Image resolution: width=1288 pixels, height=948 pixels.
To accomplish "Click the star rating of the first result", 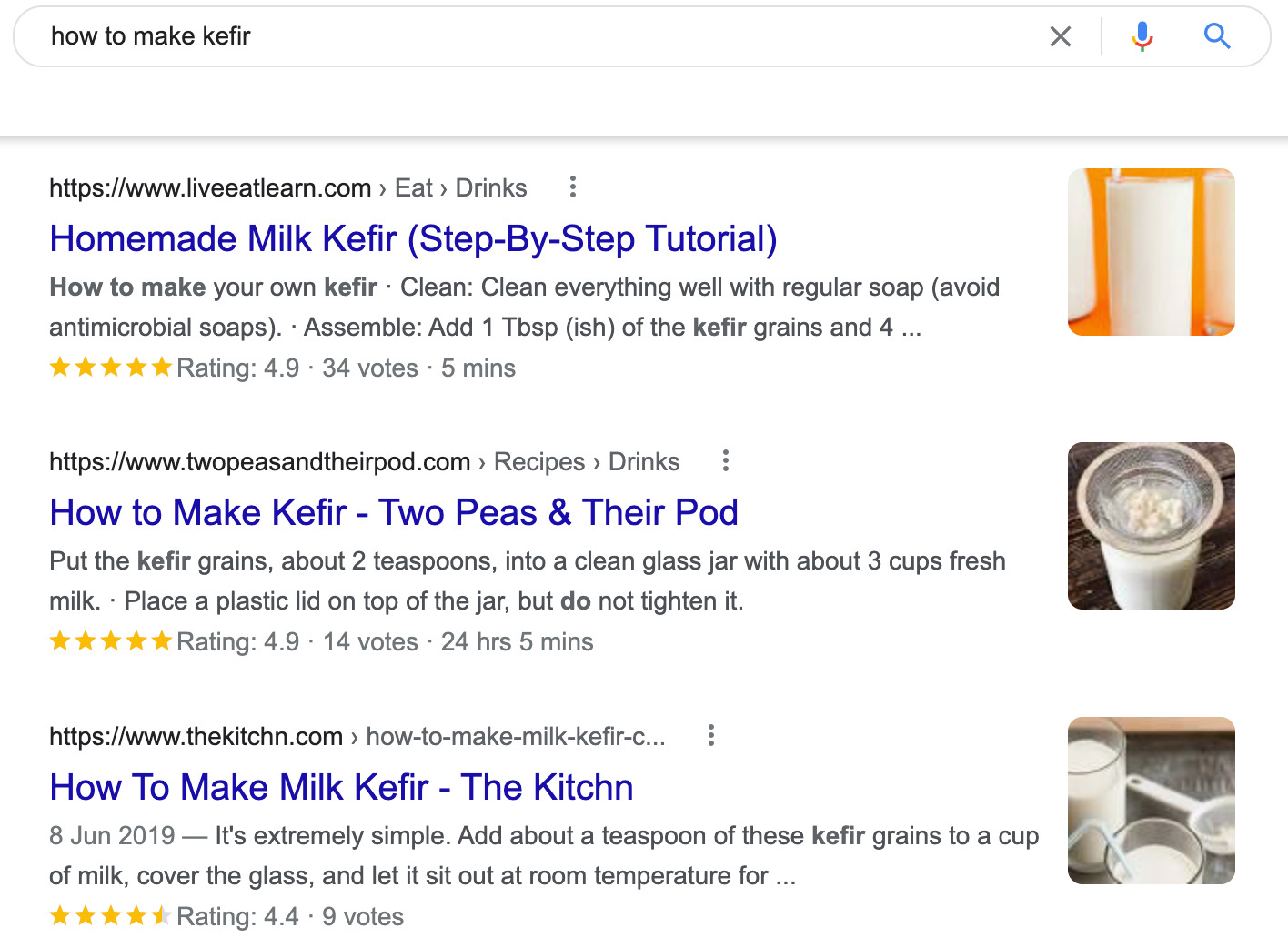I will [x=111, y=367].
